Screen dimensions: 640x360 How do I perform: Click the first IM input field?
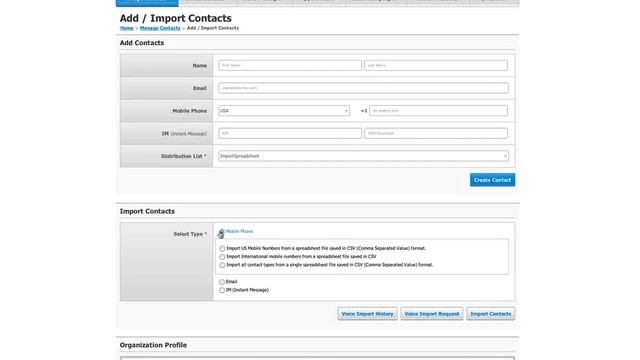(x=290, y=133)
